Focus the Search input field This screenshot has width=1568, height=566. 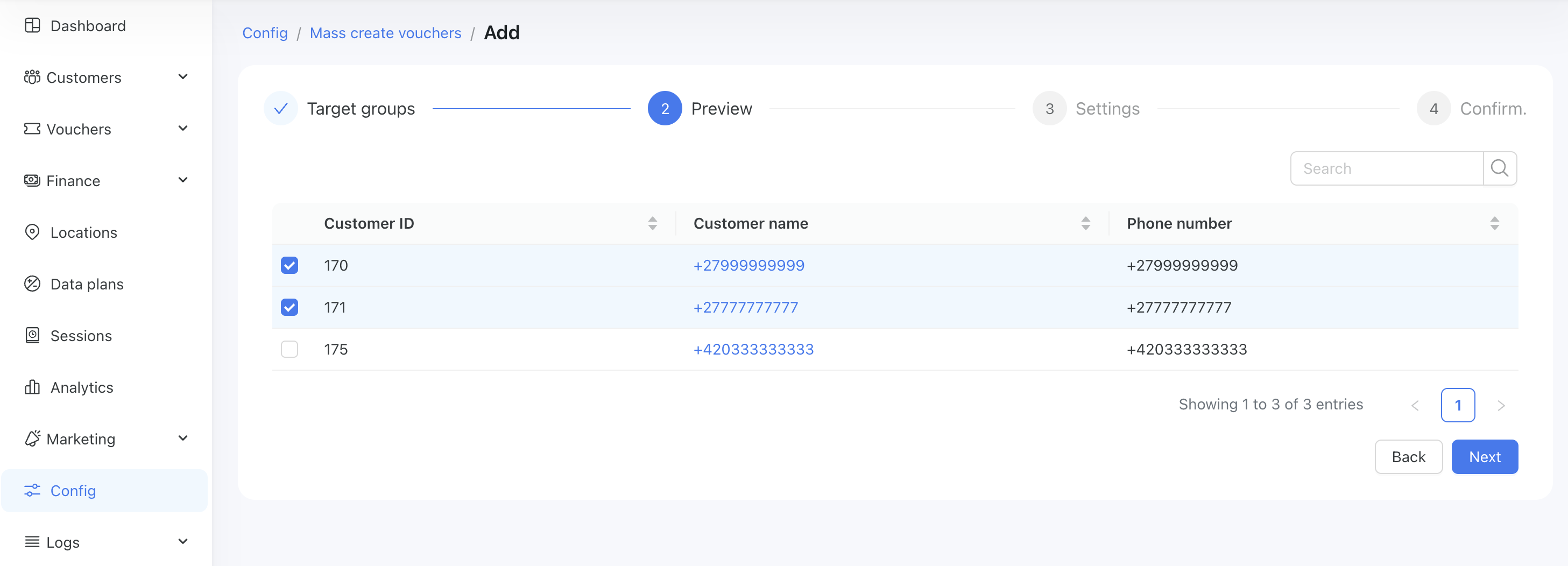1387,168
